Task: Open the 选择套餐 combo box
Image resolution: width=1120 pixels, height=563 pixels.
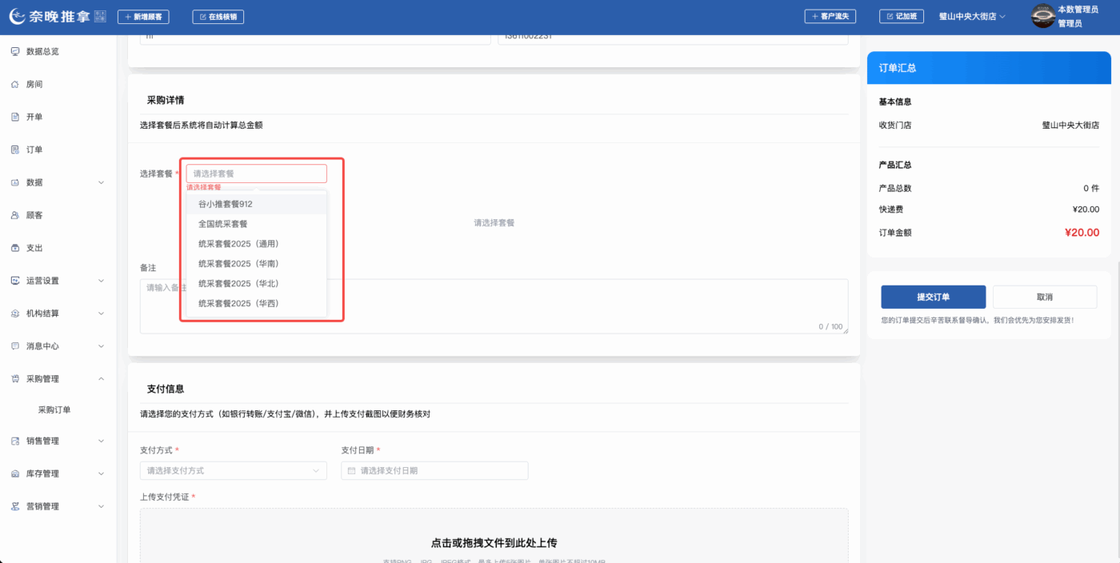Action: 256,174
